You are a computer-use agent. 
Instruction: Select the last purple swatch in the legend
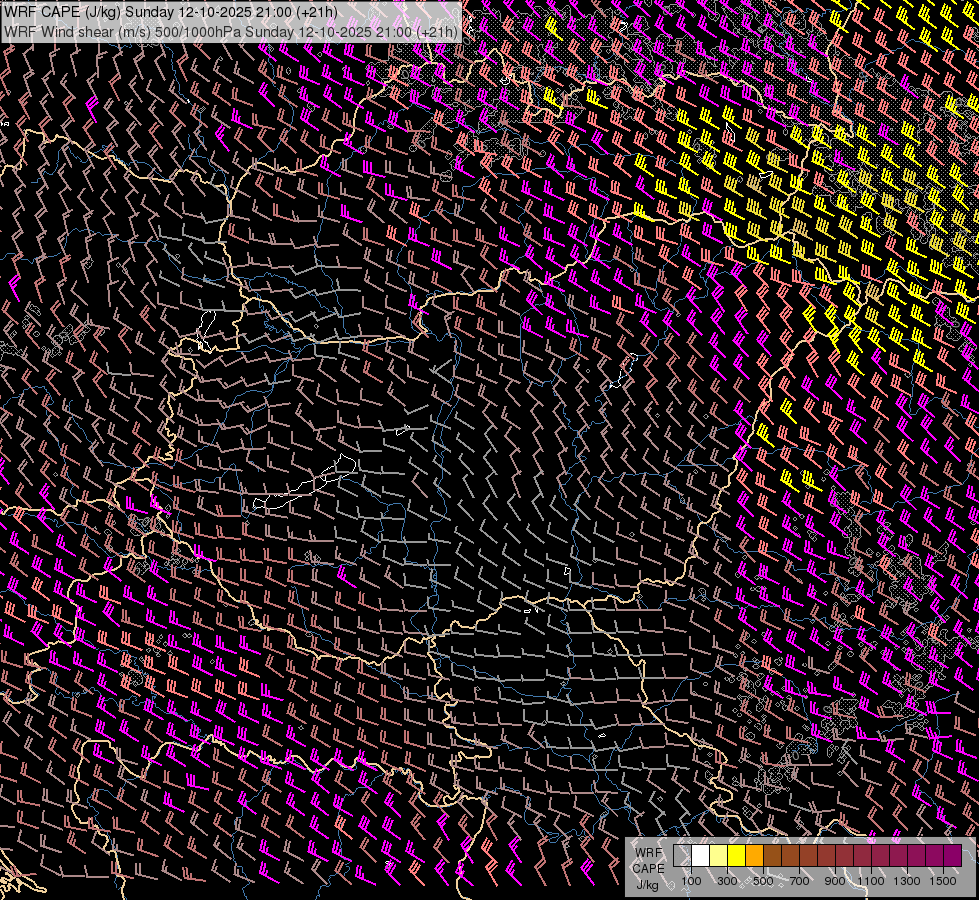tap(952, 856)
